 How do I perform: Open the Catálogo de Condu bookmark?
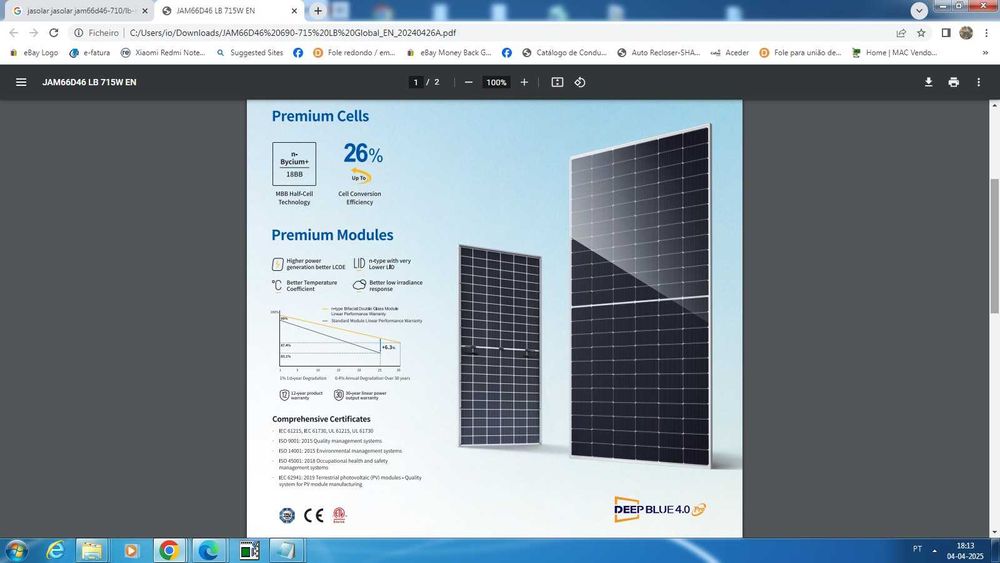coord(564,52)
